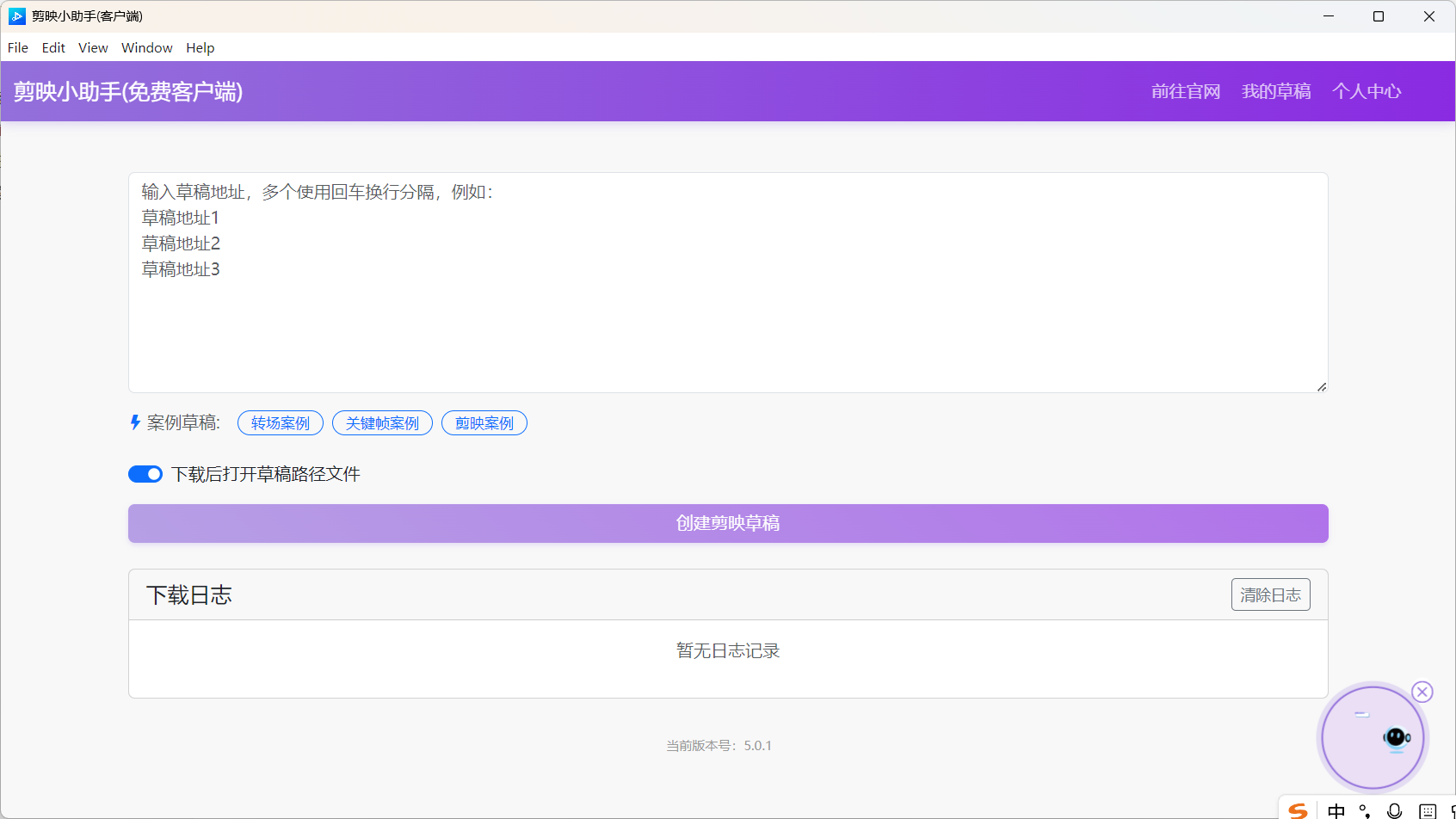This screenshot has width=1456, height=819.
Task: Click the punctuation mode icon in IME bar
Action: pos(1365,810)
